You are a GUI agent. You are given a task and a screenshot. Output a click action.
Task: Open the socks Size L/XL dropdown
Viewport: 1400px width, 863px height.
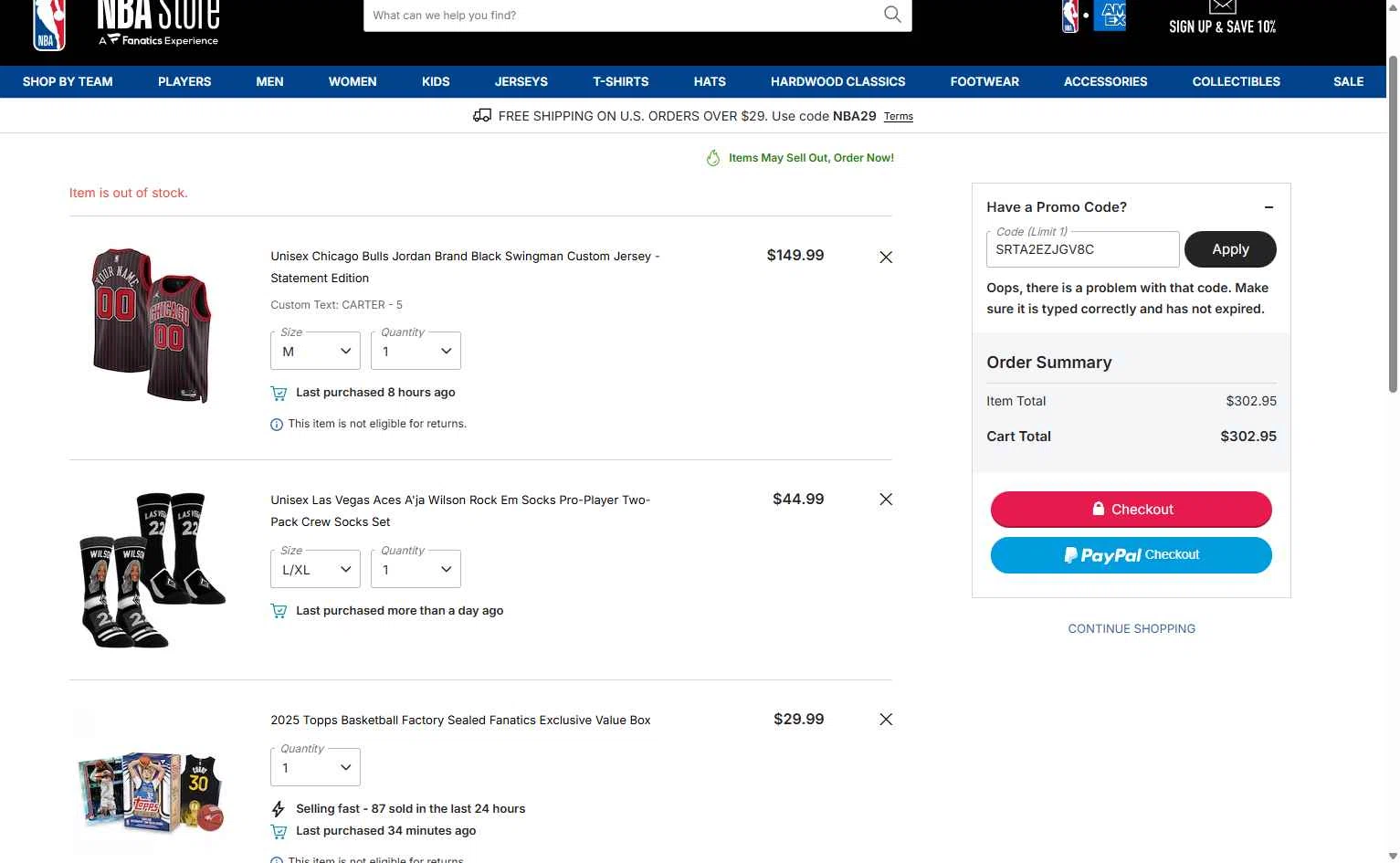click(315, 570)
